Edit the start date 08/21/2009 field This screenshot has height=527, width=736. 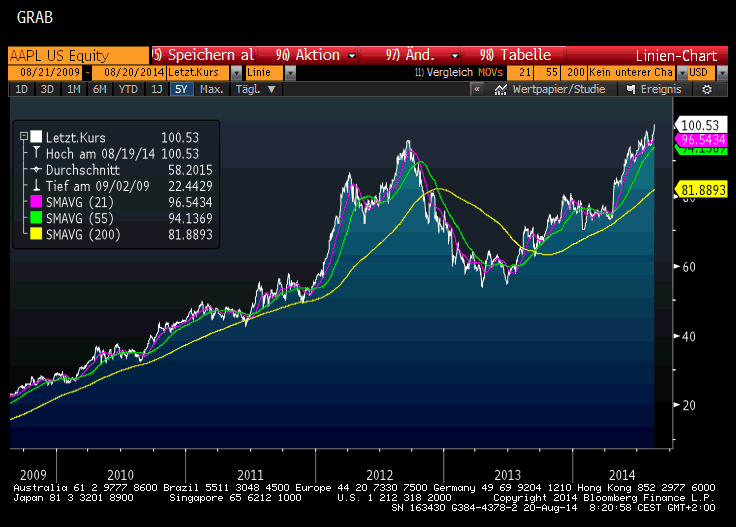[x=46, y=73]
